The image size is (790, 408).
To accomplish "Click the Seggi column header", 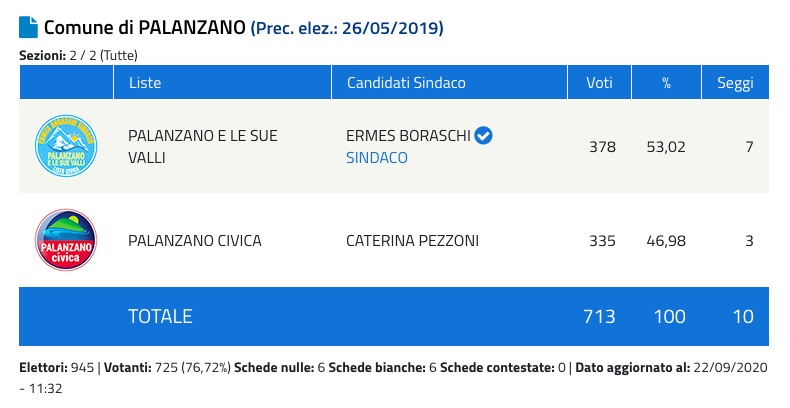I will click(735, 82).
